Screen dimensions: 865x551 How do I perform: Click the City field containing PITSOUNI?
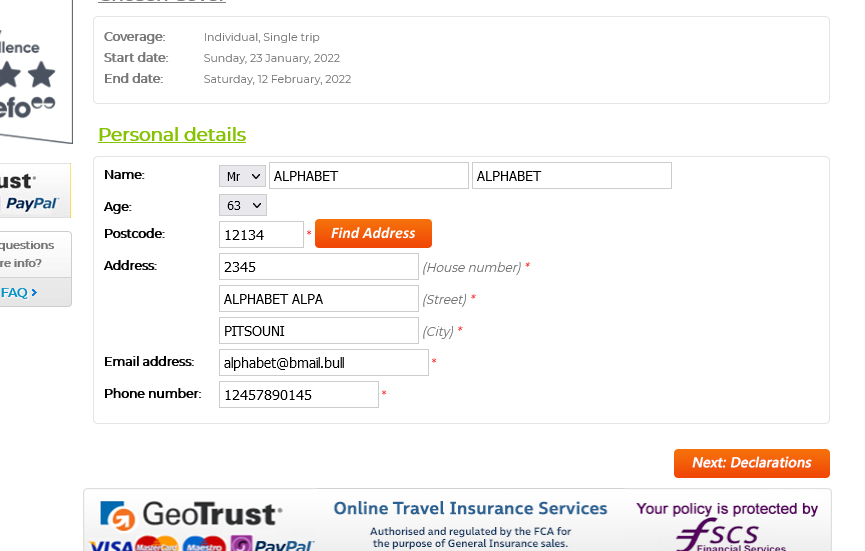tap(319, 330)
